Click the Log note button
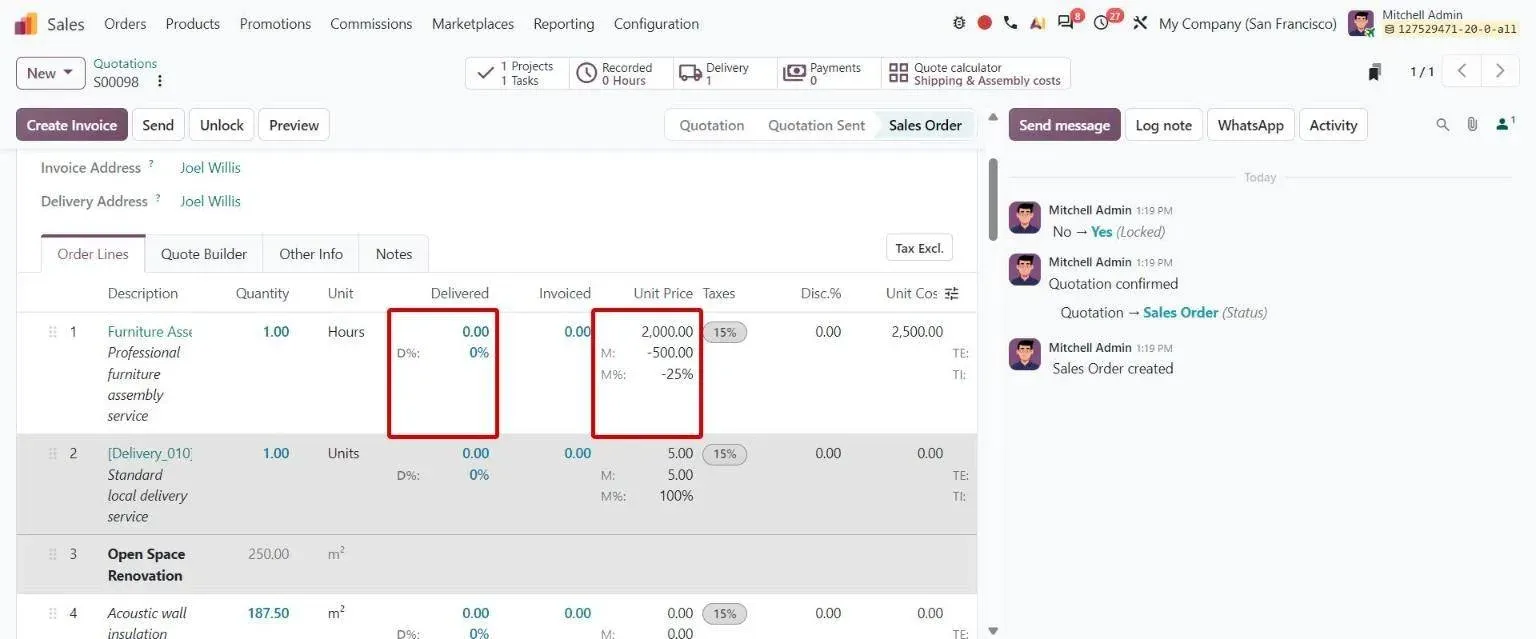The width and height of the screenshot is (1536, 639). click(x=1164, y=125)
